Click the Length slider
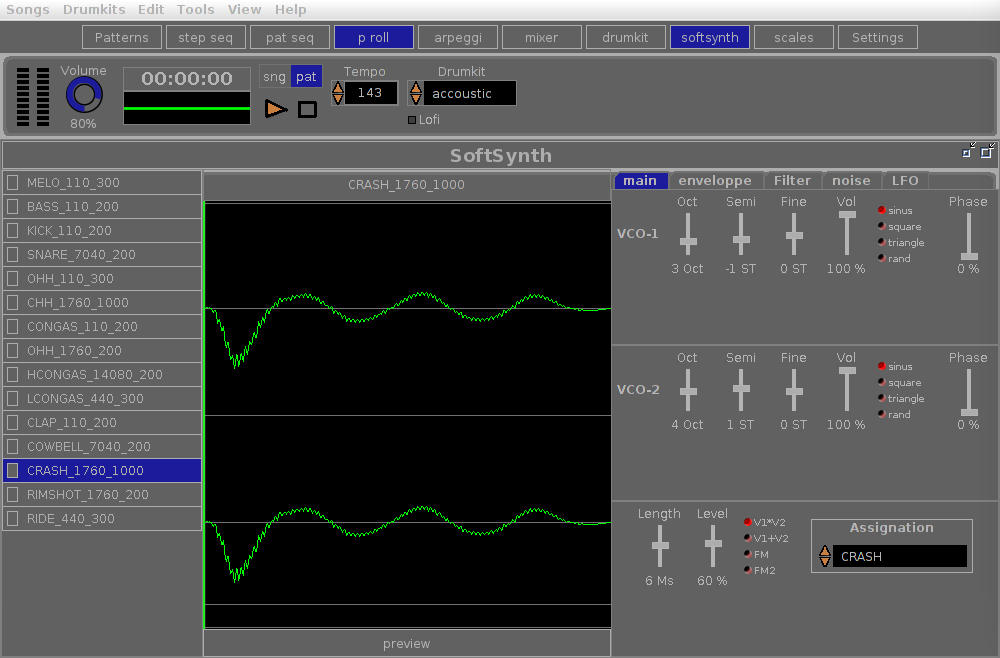1000x658 pixels. point(660,546)
